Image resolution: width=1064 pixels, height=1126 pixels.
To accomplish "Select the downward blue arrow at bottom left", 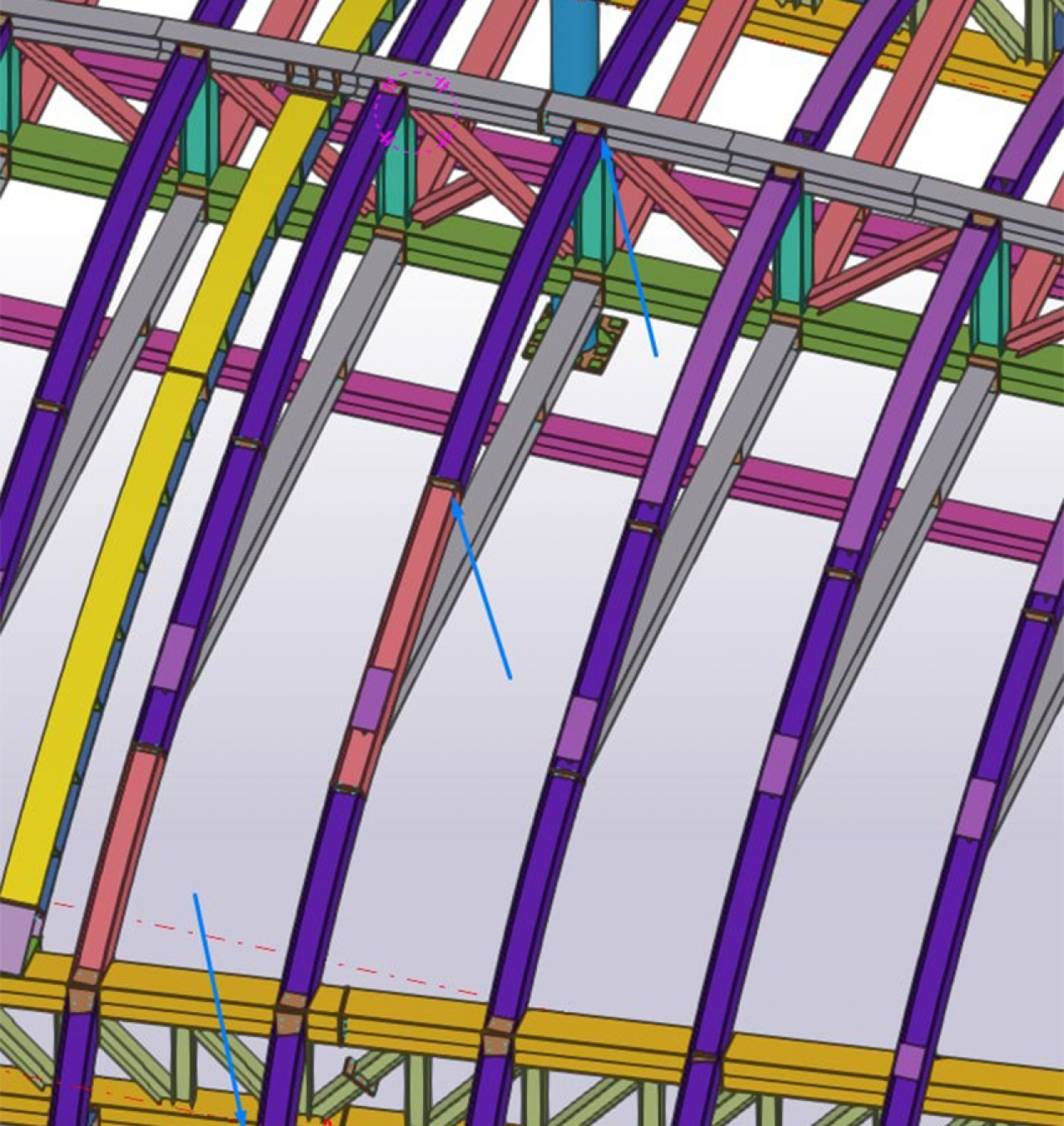I will click(218, 1006).
